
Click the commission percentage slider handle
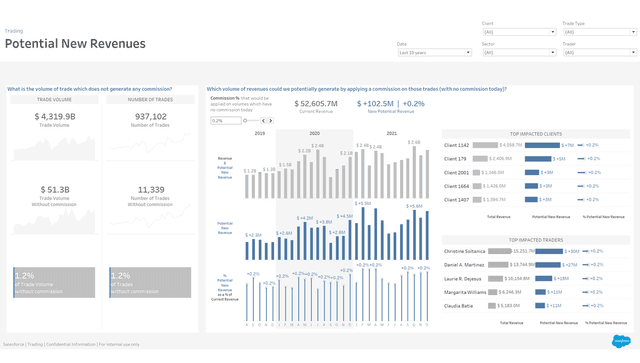pos(245,120)
